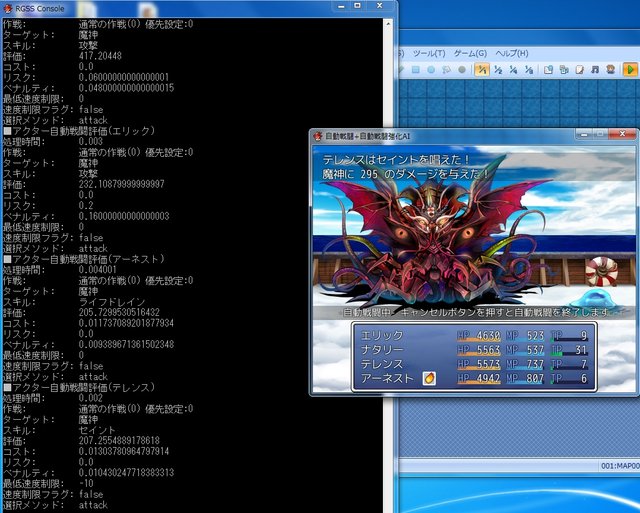The width and height of the screenshot is (640, 513).
Task: Open the ヘルプ(H) menu
Action: coord(512,53)
